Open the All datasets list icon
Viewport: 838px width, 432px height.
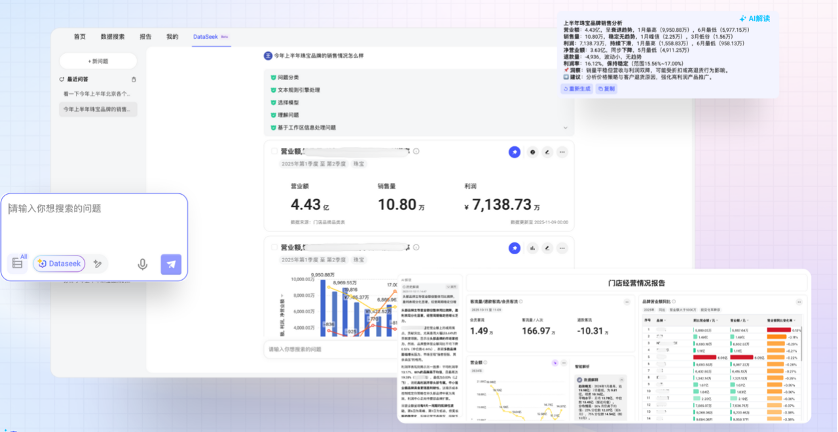click(17, 263)
